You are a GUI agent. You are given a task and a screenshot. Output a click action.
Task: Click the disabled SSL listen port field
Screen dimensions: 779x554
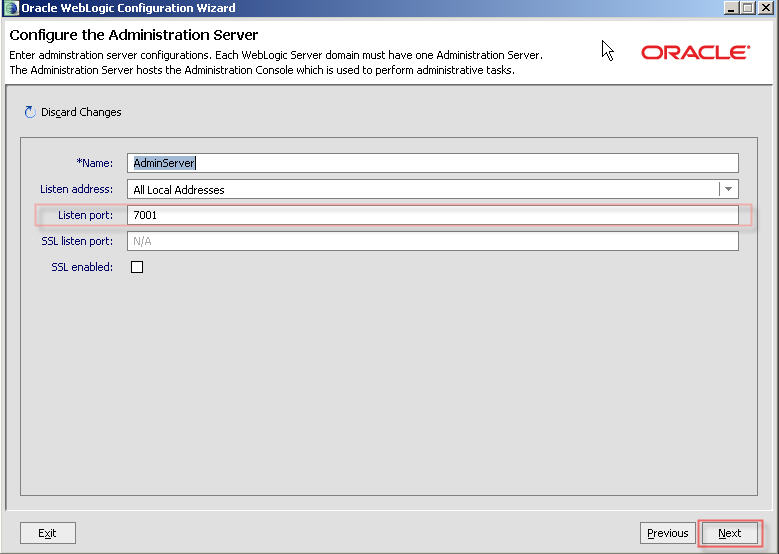pos(433,241)
